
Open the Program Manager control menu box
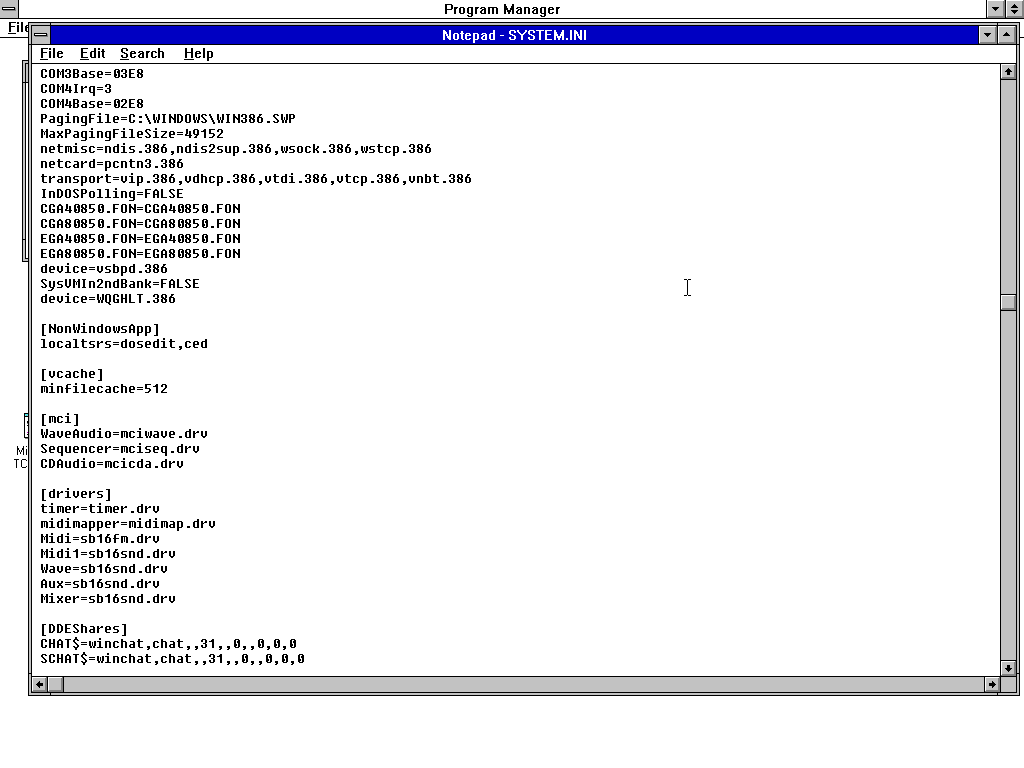[8, 9]
